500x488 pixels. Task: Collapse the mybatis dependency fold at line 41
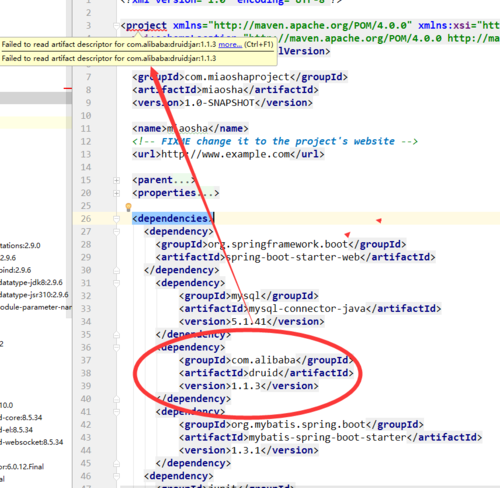point(116,412)
